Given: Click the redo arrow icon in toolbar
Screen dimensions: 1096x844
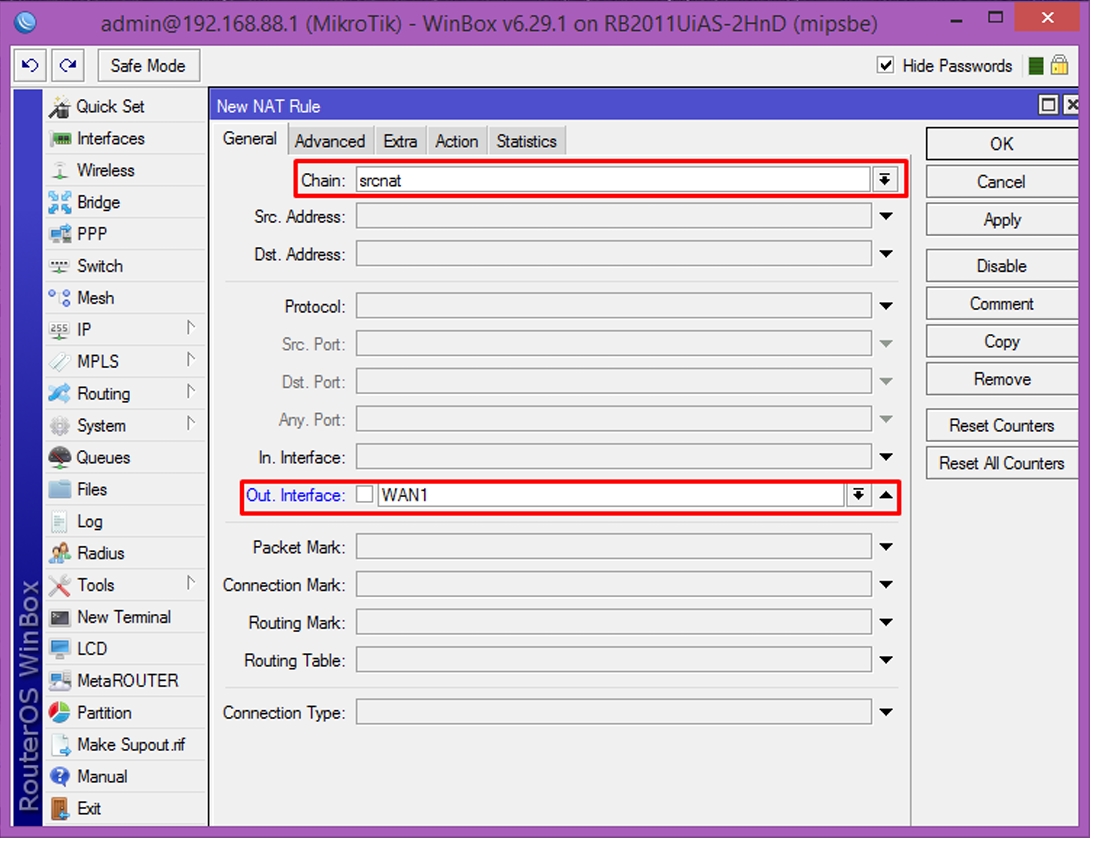Looking at the screenshot, I should click(68, 66).
